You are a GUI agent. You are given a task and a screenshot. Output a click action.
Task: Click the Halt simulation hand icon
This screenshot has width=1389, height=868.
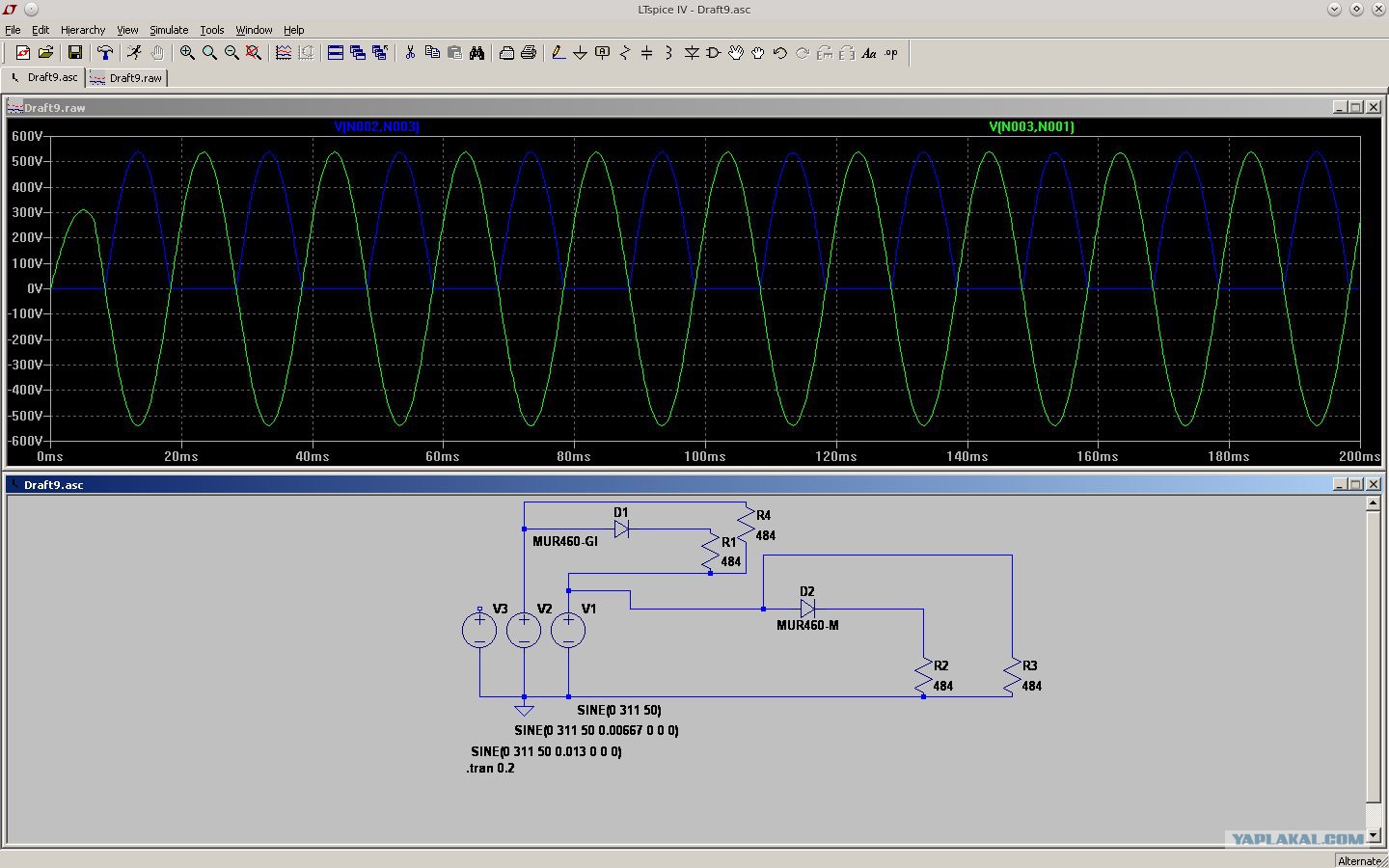click(x=157, y=53)
